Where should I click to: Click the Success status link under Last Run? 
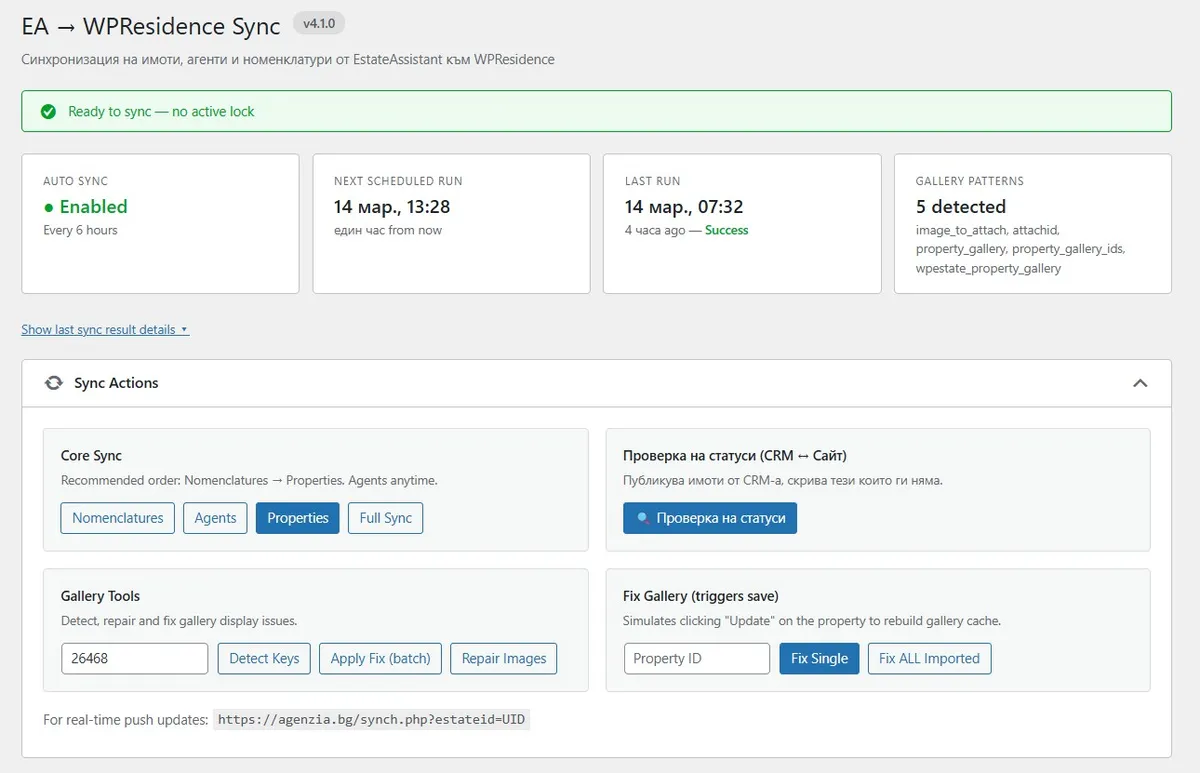[x=726, y=230]
